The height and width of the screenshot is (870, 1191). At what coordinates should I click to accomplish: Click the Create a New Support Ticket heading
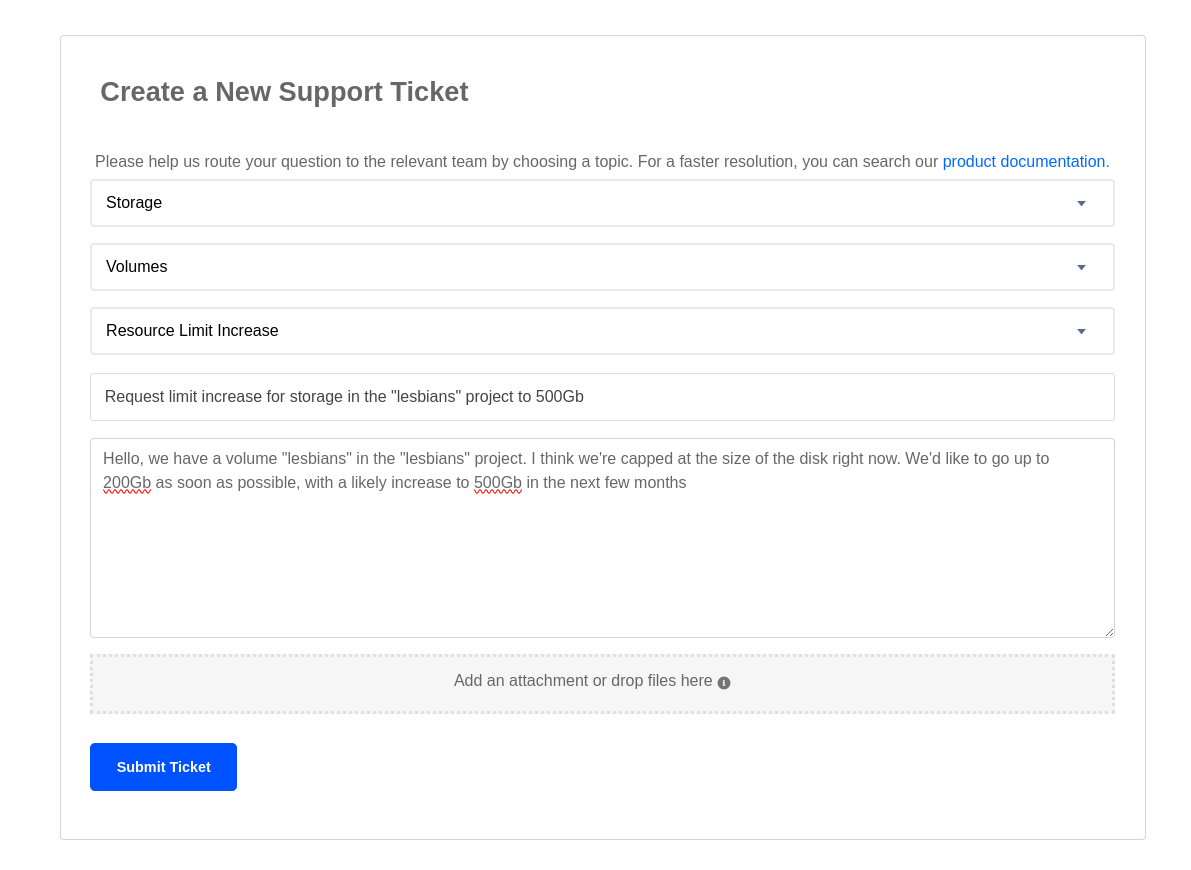coord(284,92)
